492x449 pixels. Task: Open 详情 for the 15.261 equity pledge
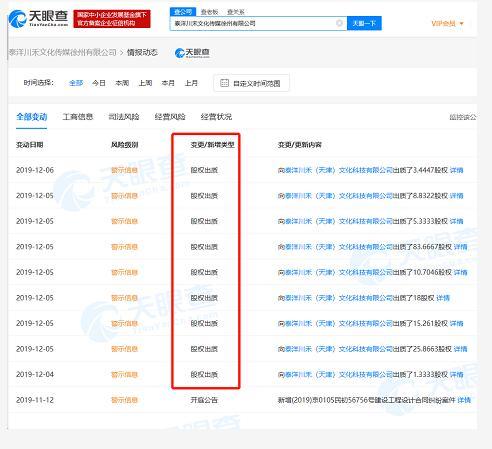click(x=456, y=324)
